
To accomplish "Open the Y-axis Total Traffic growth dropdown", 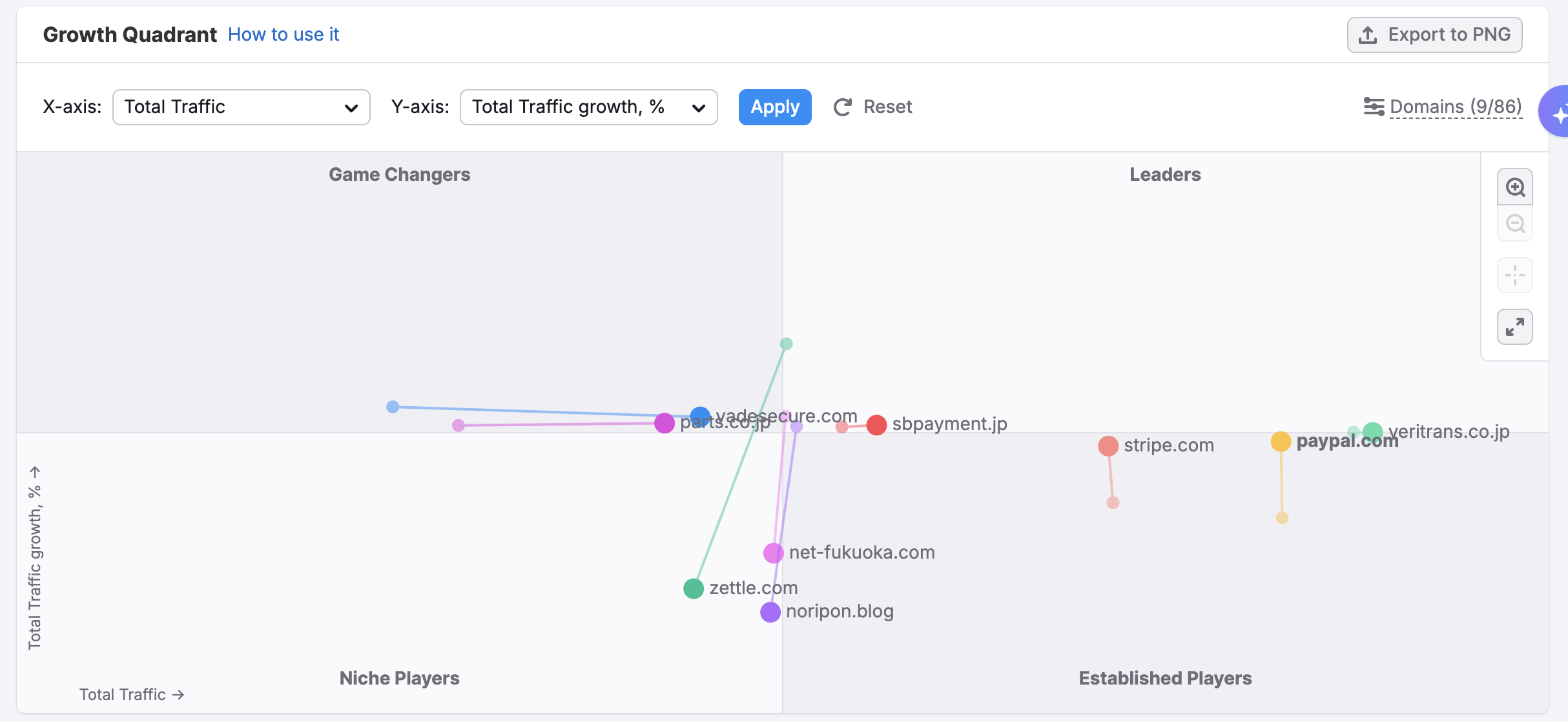I will coord(588,107).
